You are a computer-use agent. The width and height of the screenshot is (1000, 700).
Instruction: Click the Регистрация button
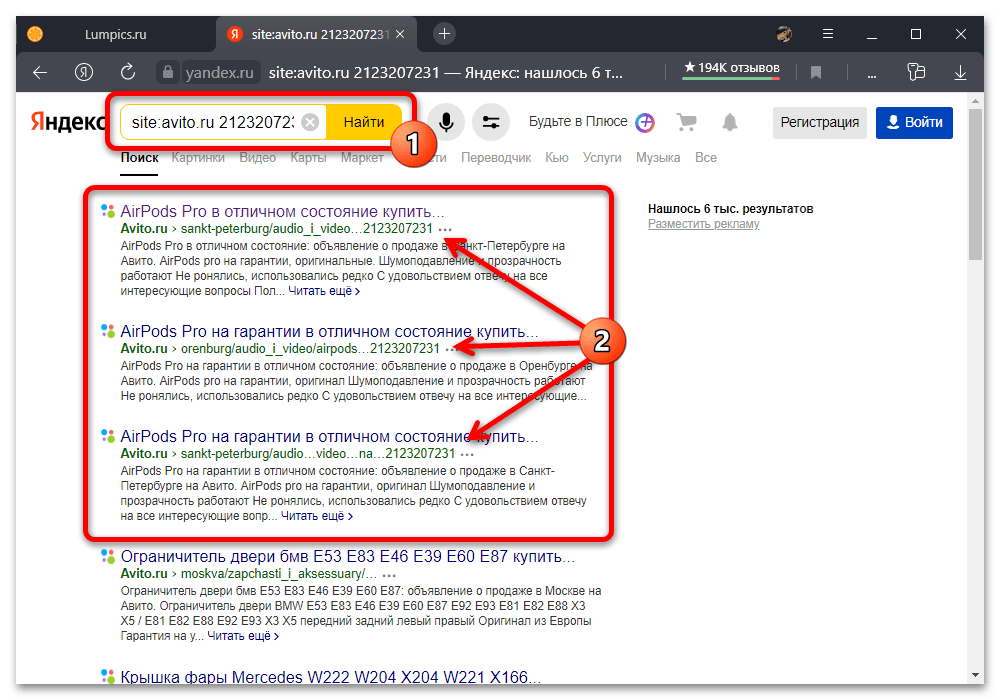pos(819,122)
